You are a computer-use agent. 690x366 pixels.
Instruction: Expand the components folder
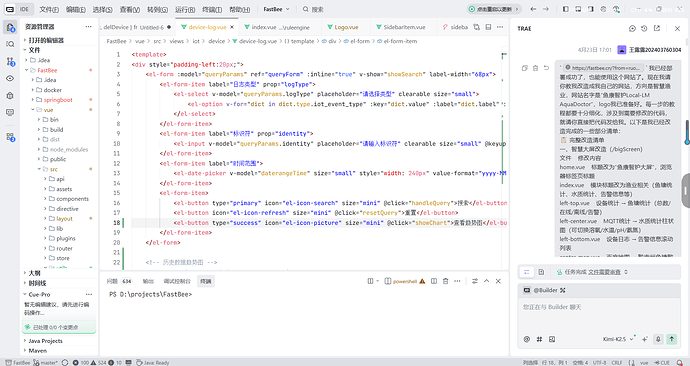coord(73,199)
